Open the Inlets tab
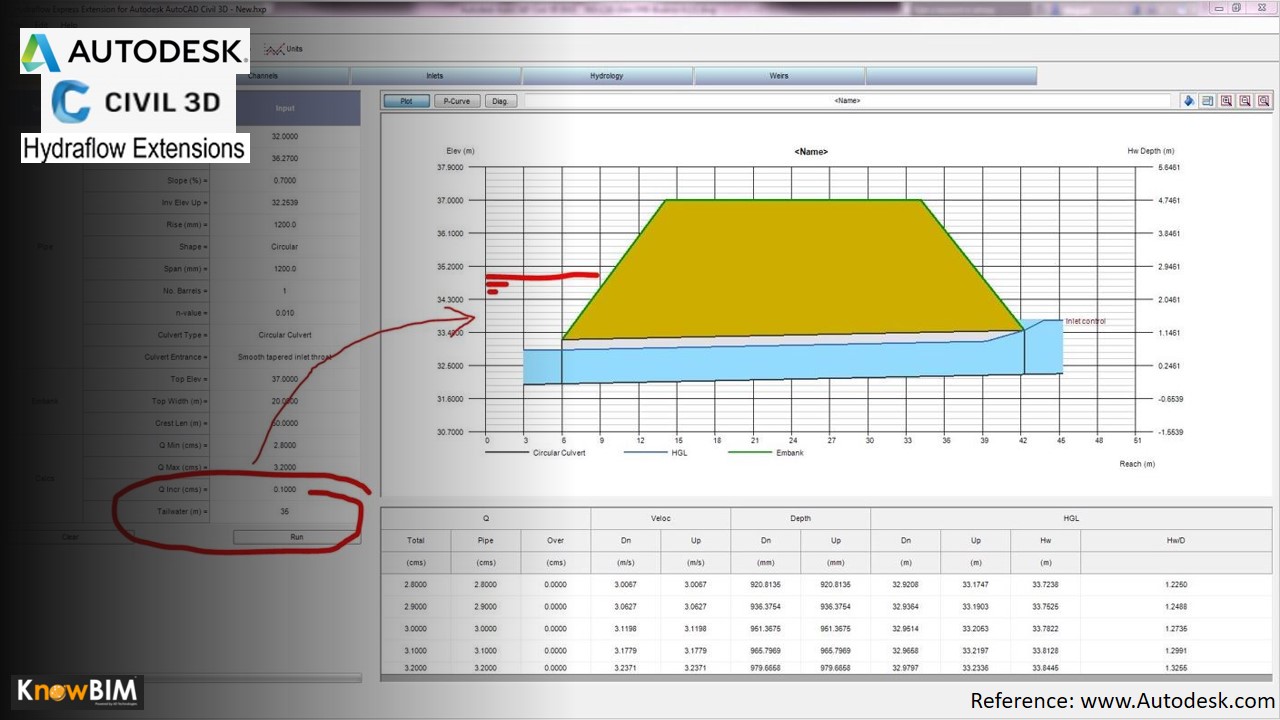1280x720 pixels. 435,76
